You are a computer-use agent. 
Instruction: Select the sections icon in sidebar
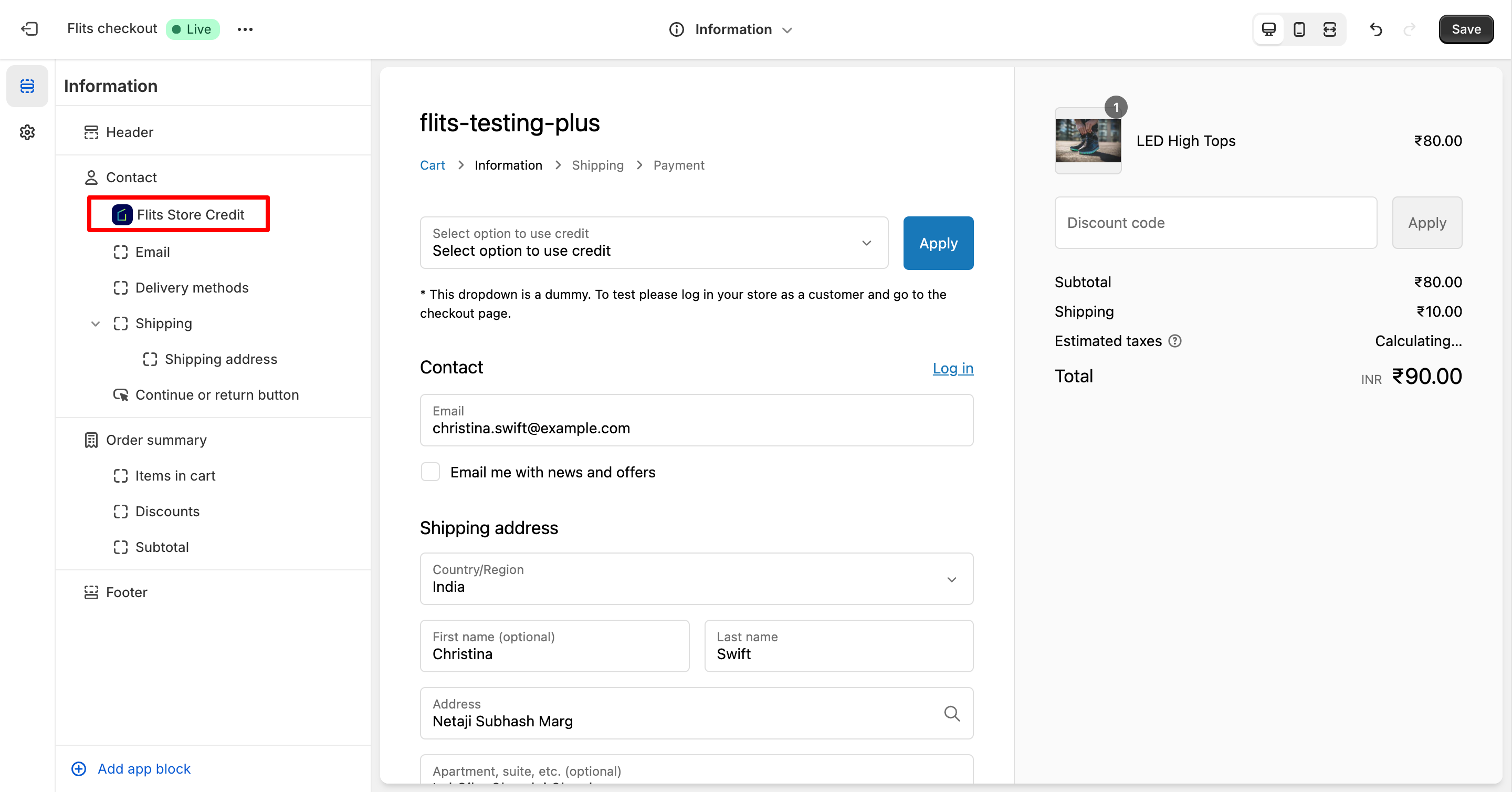(x=27, y=86)
